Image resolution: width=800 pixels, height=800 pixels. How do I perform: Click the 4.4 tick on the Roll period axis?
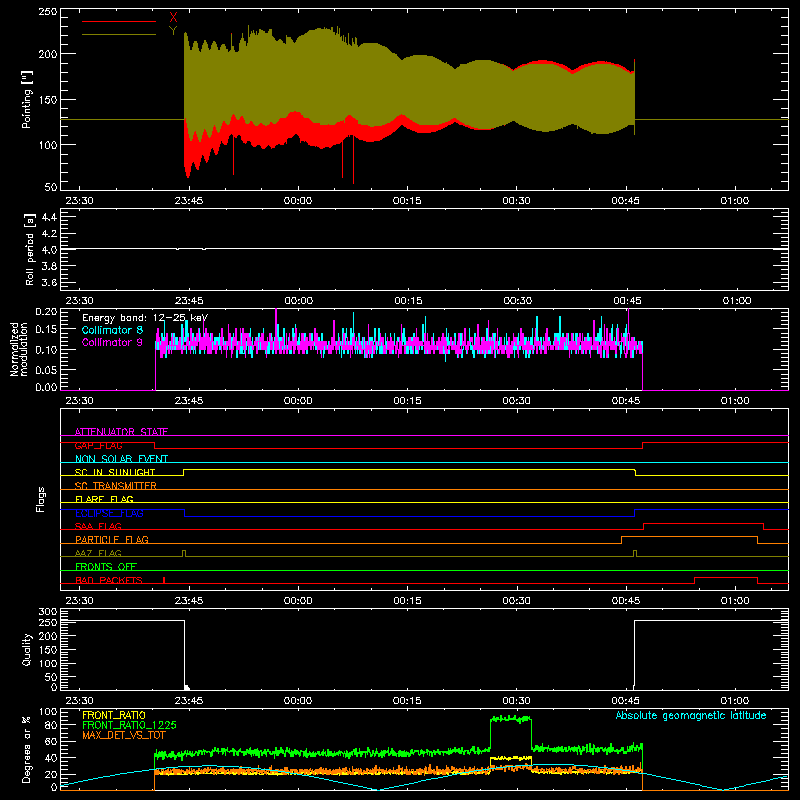(x=49, y=217)
